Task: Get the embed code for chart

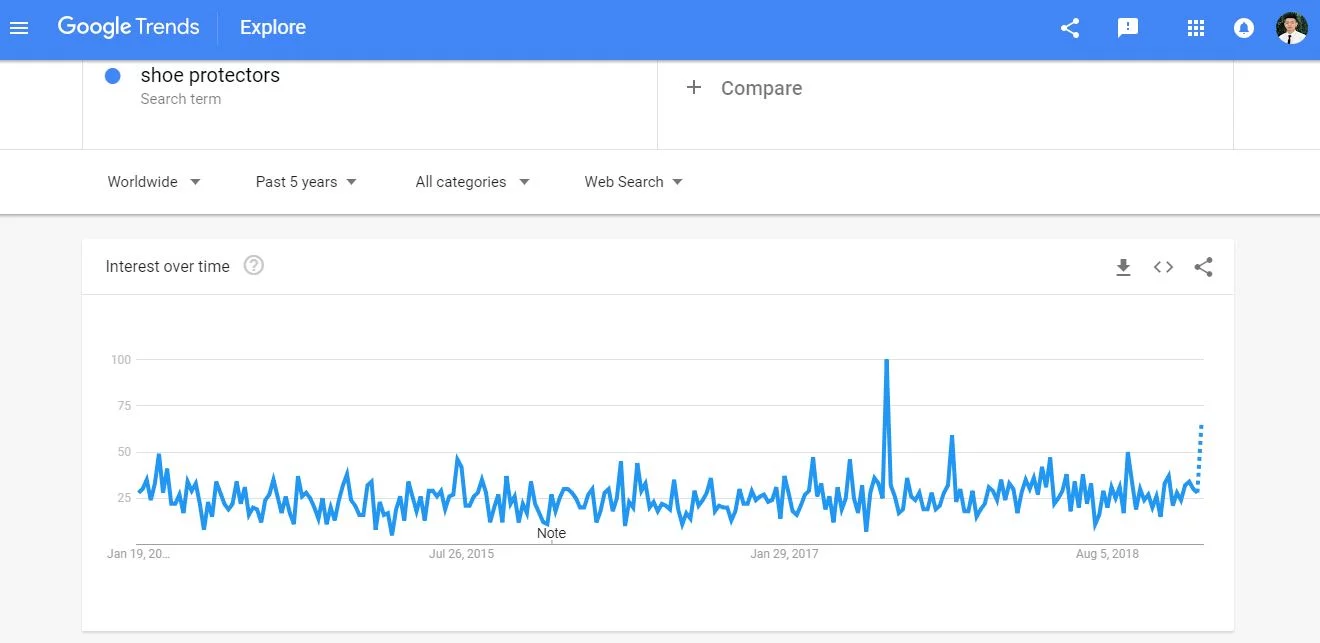Action: [x=1163, y=267]
